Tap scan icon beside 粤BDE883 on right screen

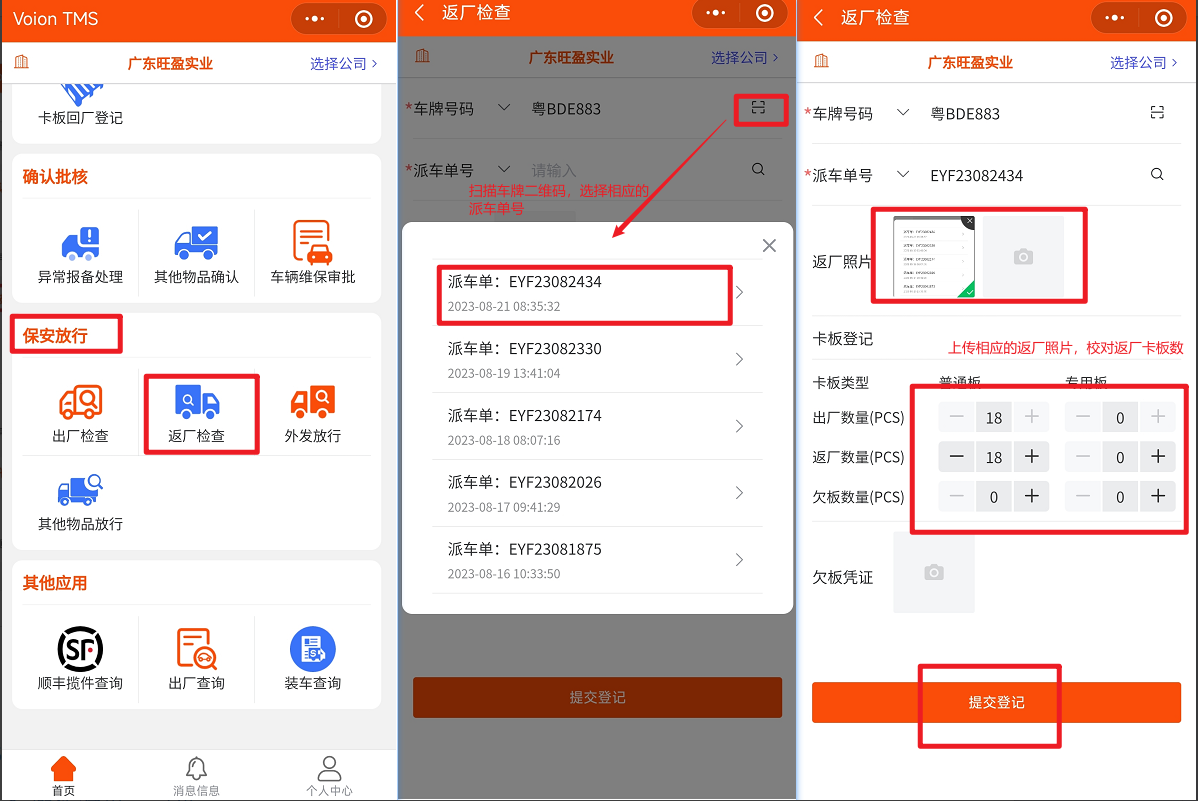(1158, 112)
